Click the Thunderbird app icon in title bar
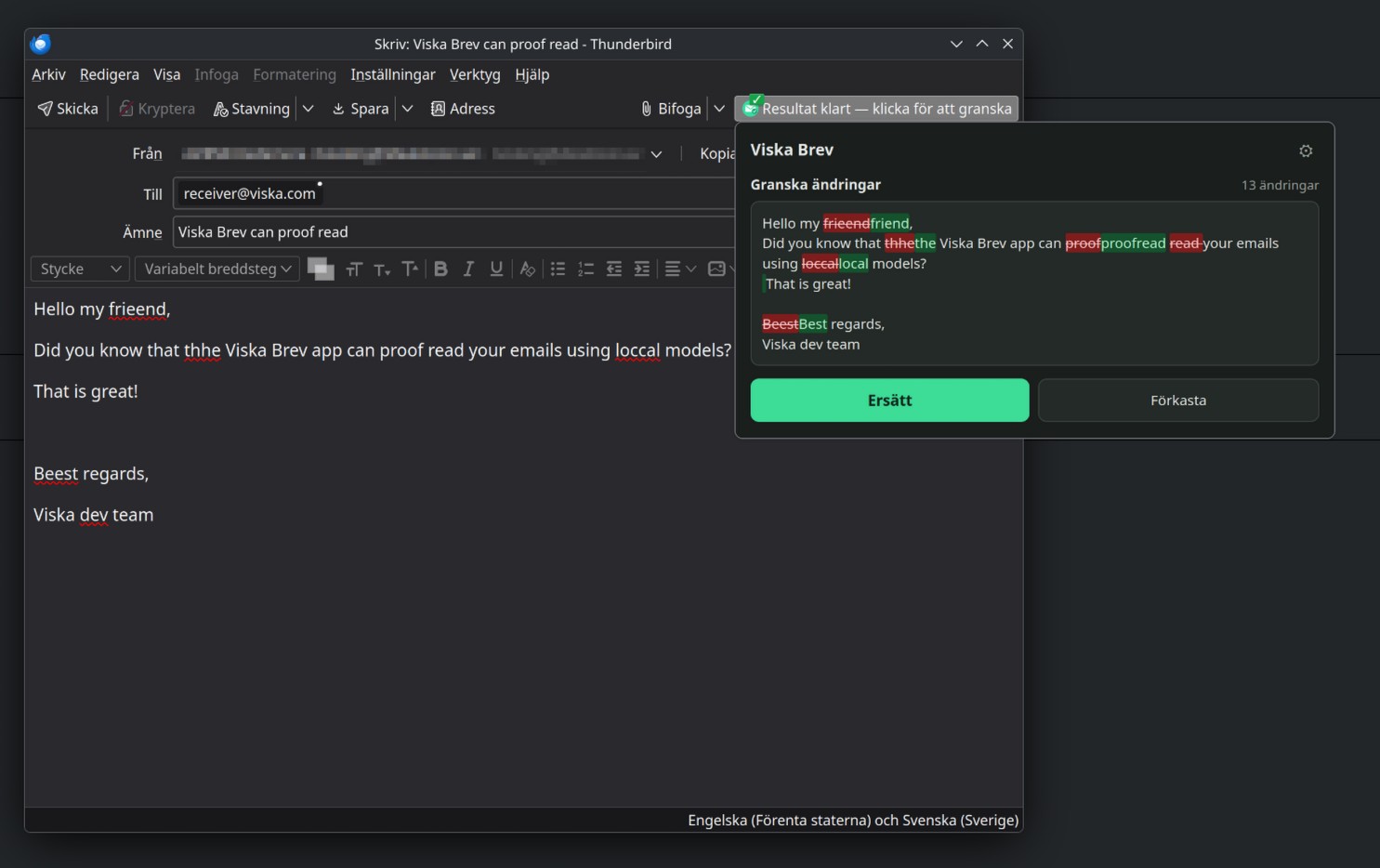 [x=41, y=44]
